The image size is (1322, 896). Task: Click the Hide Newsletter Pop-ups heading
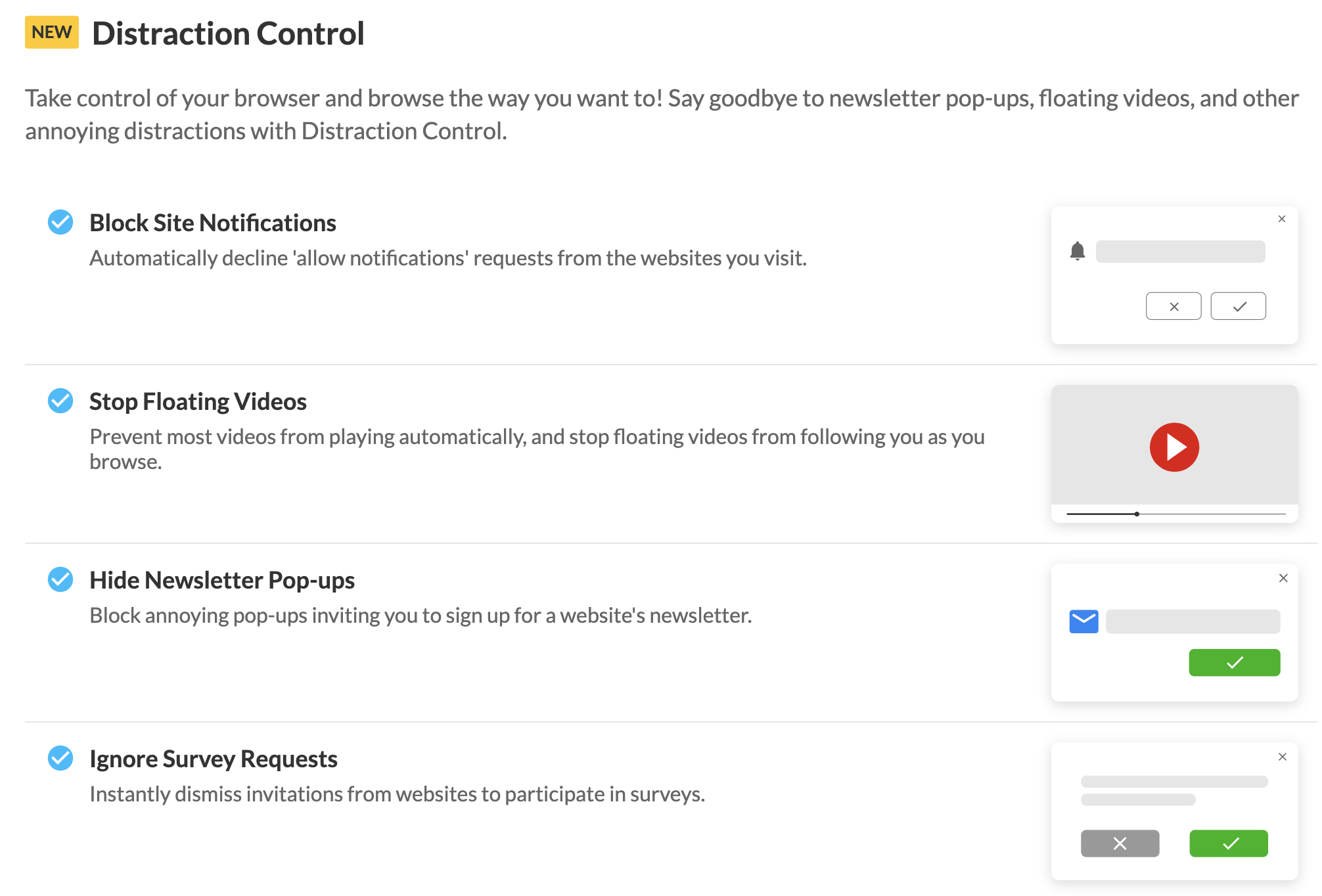(x=222, y=580)
